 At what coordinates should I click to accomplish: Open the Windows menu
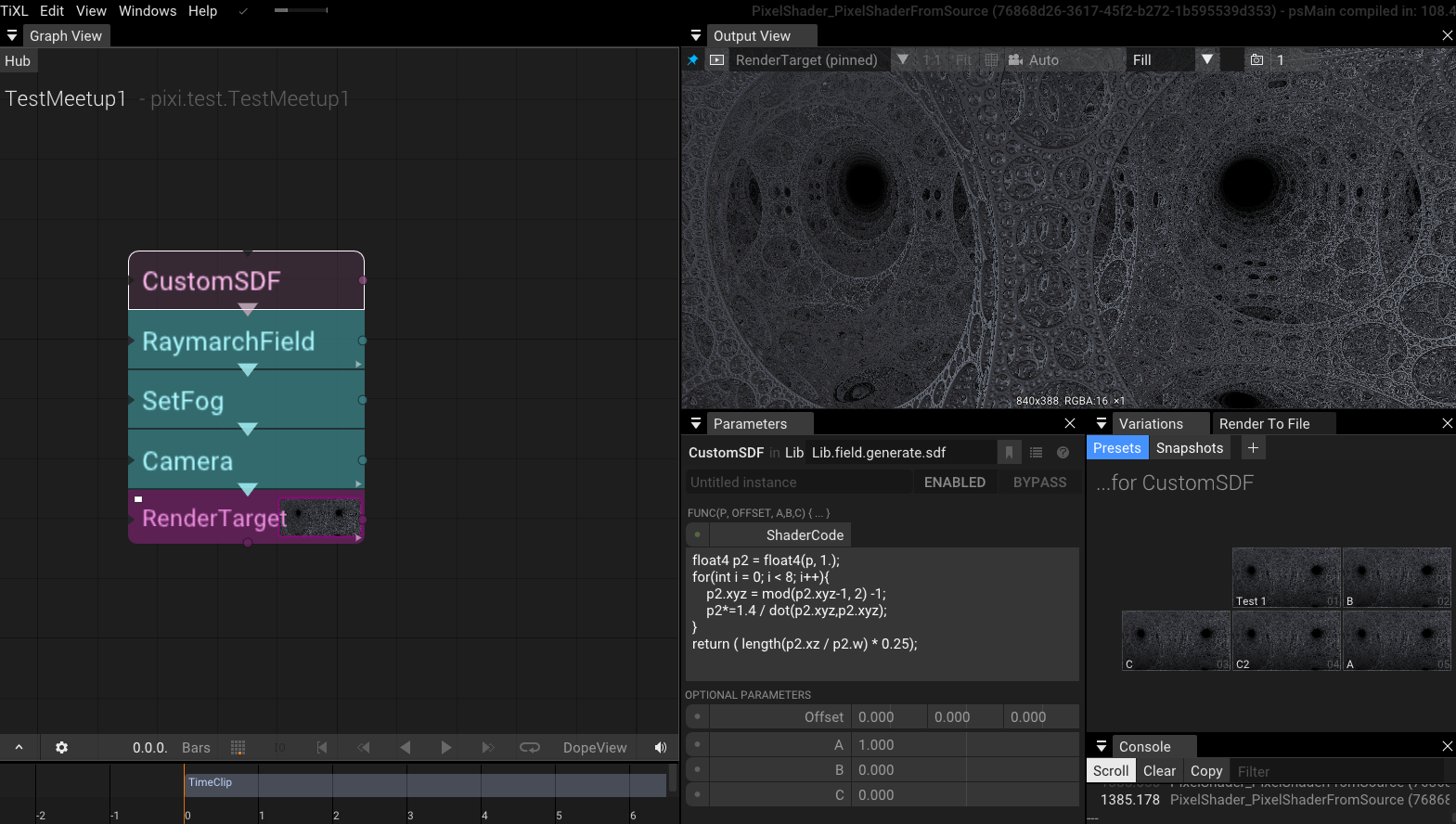(148, 11)
